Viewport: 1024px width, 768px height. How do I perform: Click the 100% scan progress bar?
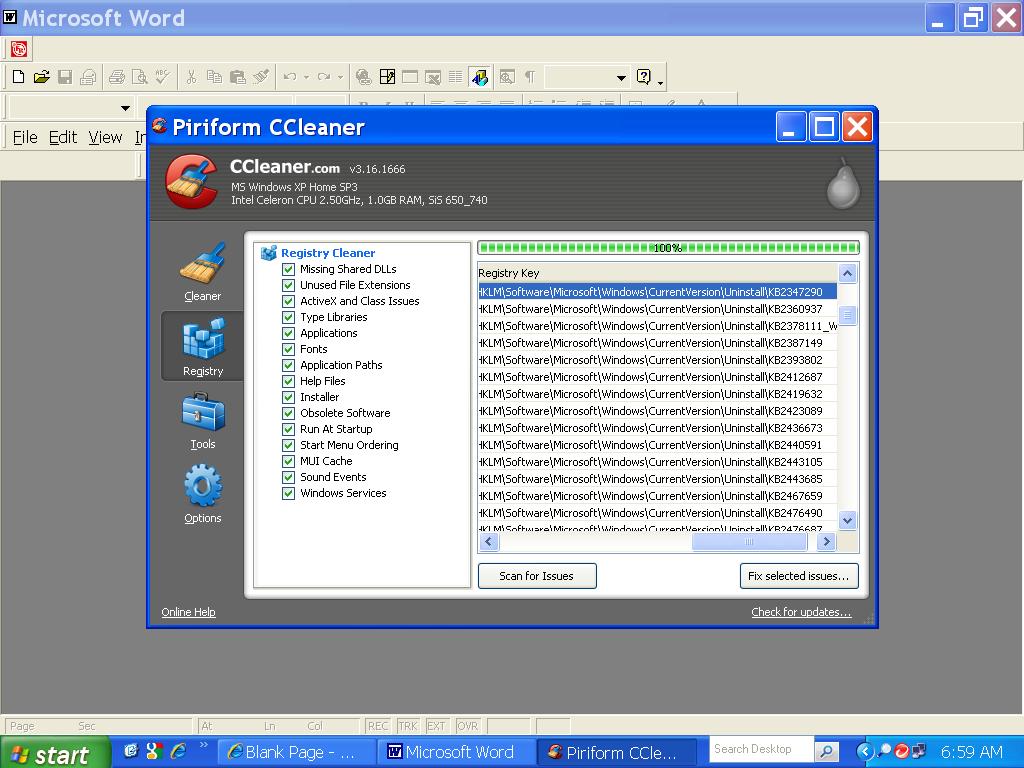pos(668,248)
